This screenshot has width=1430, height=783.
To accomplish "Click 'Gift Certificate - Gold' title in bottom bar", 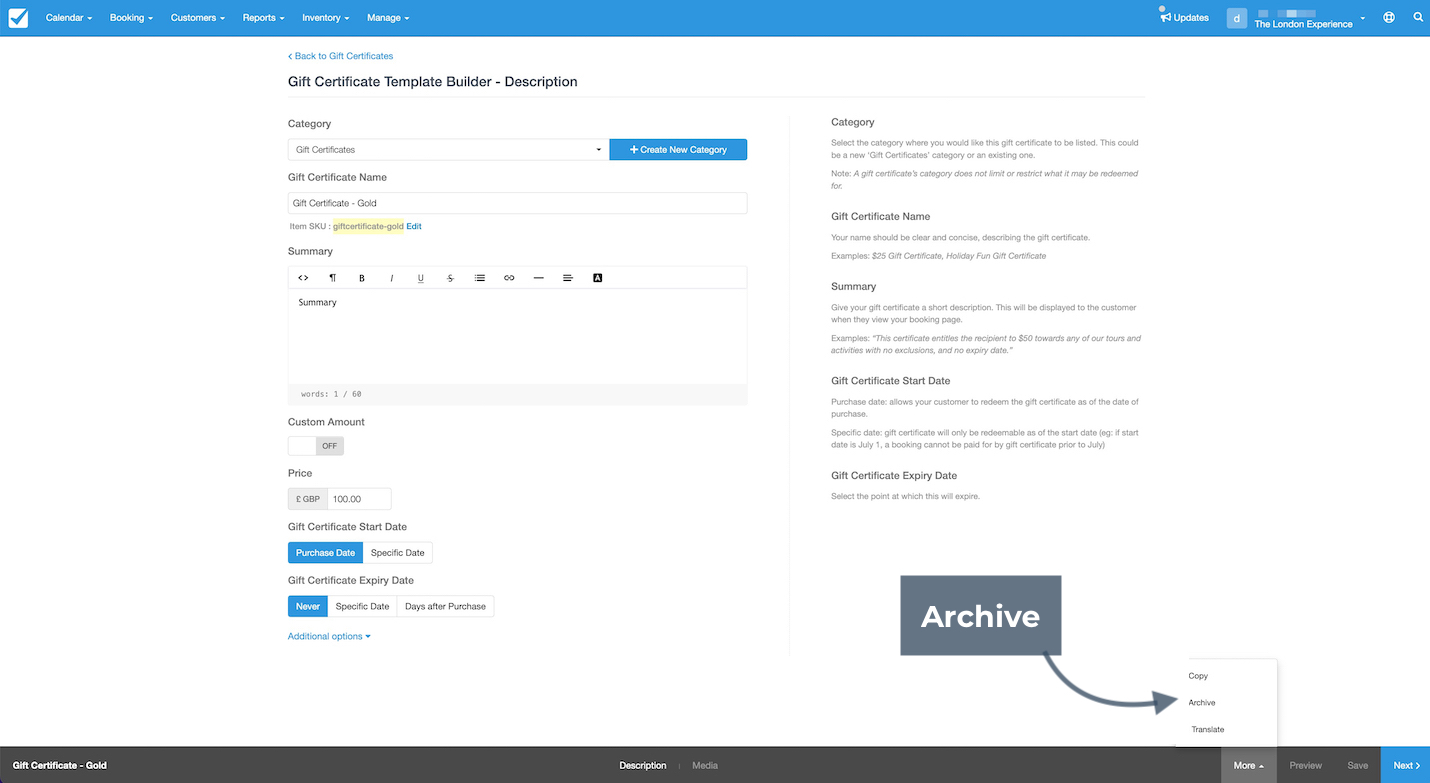I will click(60, 765).
